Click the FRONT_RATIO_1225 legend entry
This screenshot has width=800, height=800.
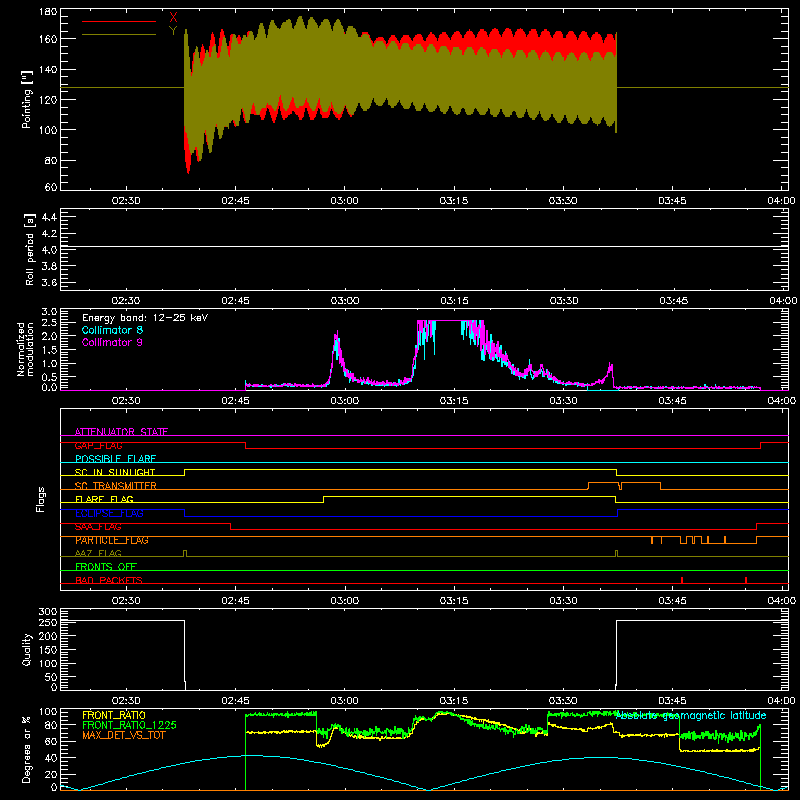pyautogui.click(x=130, y=725)
